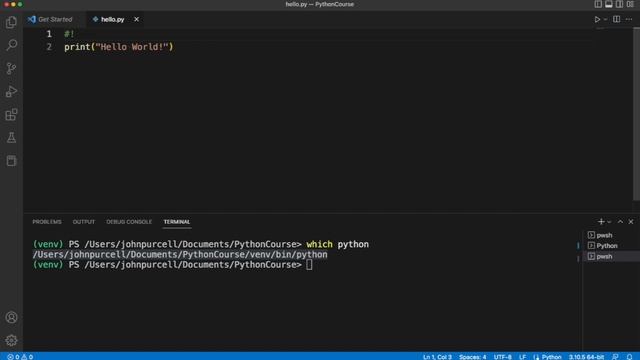Toggle secondary sidebar layout icon
Image resolution: width=640 pixels, height=360 pixels.
tap(619, 4)
